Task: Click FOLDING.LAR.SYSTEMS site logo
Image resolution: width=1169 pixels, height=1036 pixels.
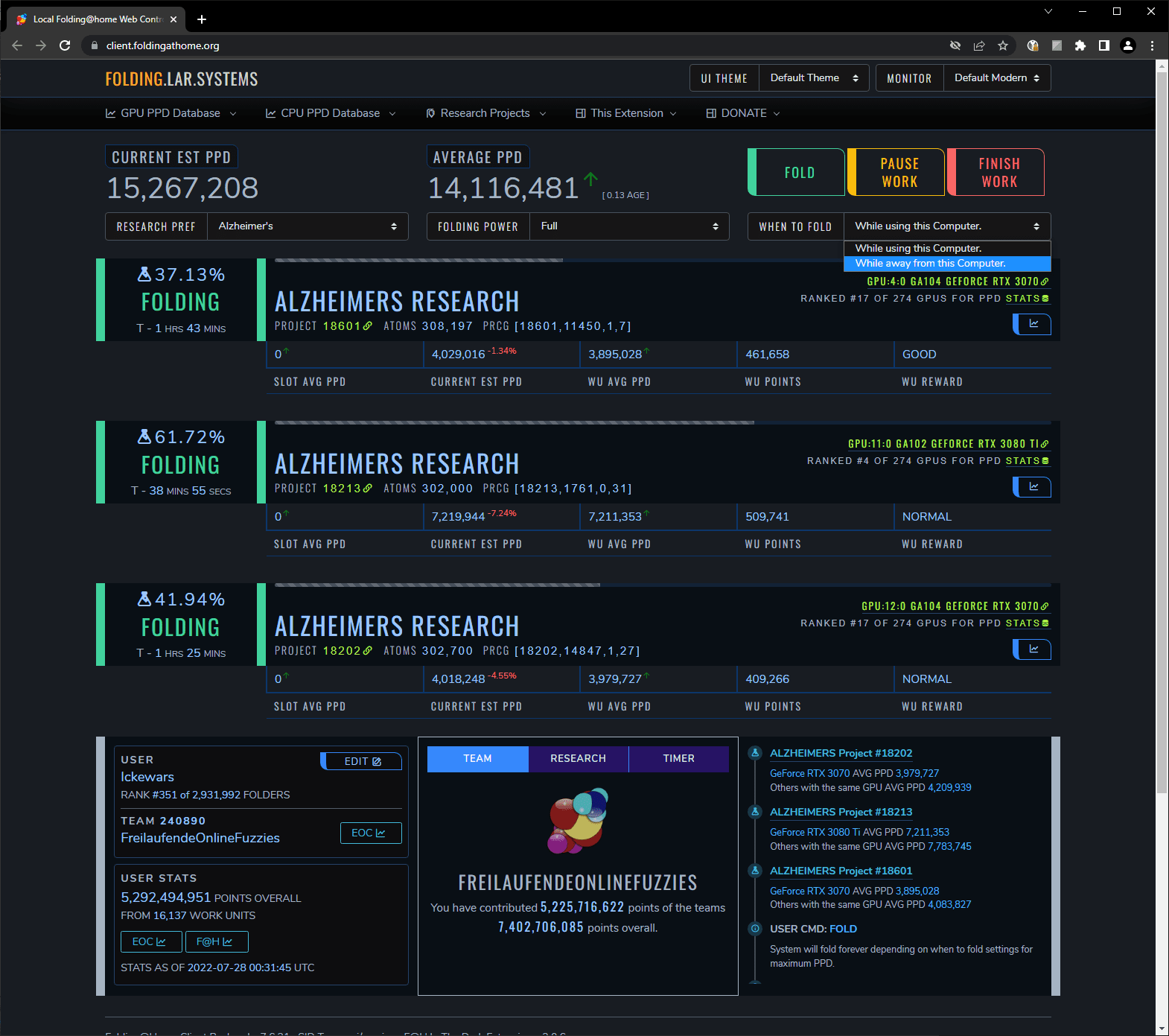Action: pos(182,79)
